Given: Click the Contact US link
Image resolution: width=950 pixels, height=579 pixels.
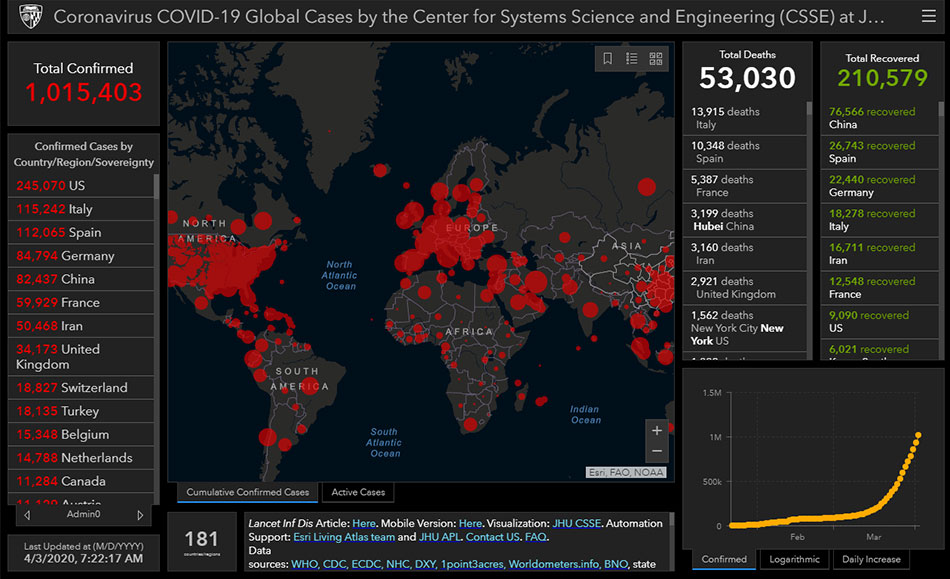Looking at the screenshot, I should [x=492, y=537].
